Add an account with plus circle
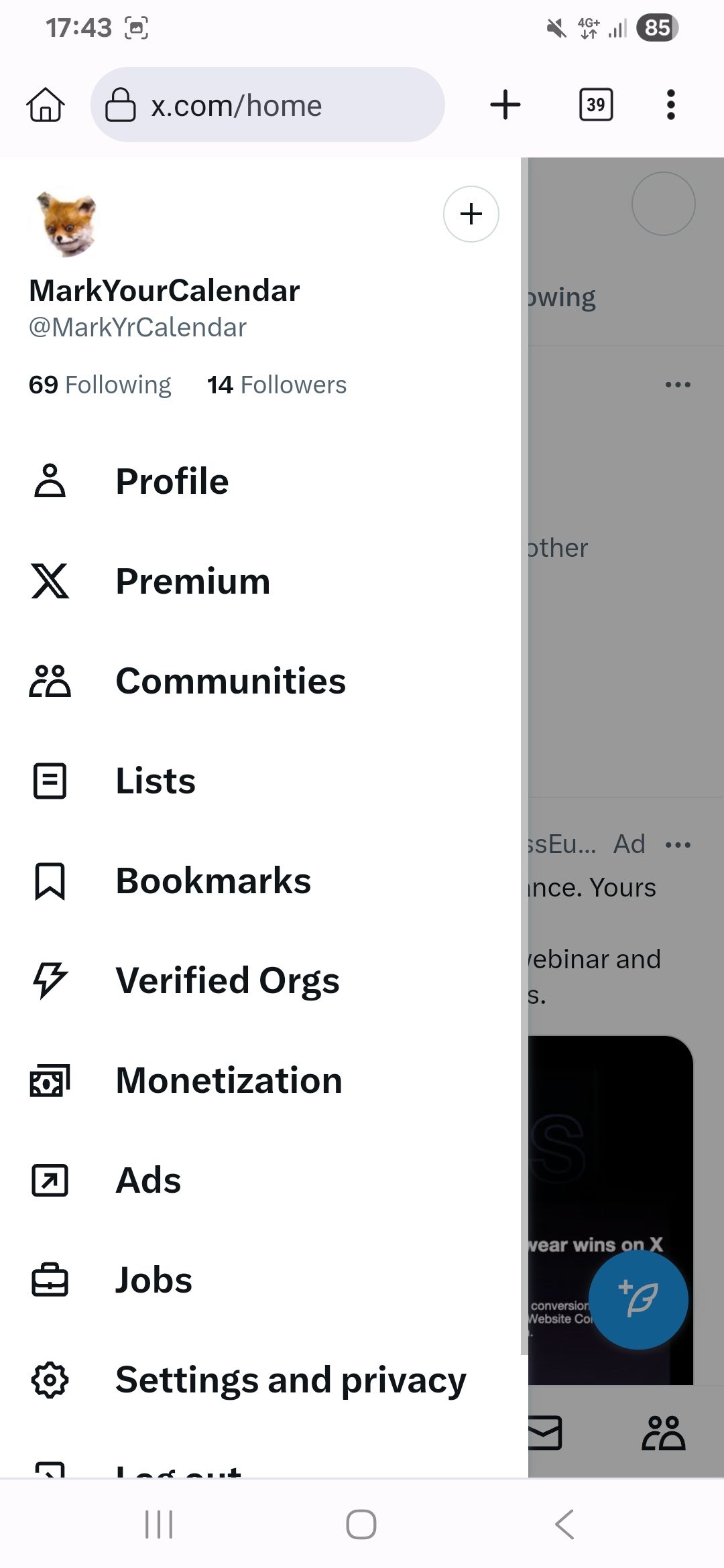The height and width of the screenshot is (1568, 724). pos(471,214)
